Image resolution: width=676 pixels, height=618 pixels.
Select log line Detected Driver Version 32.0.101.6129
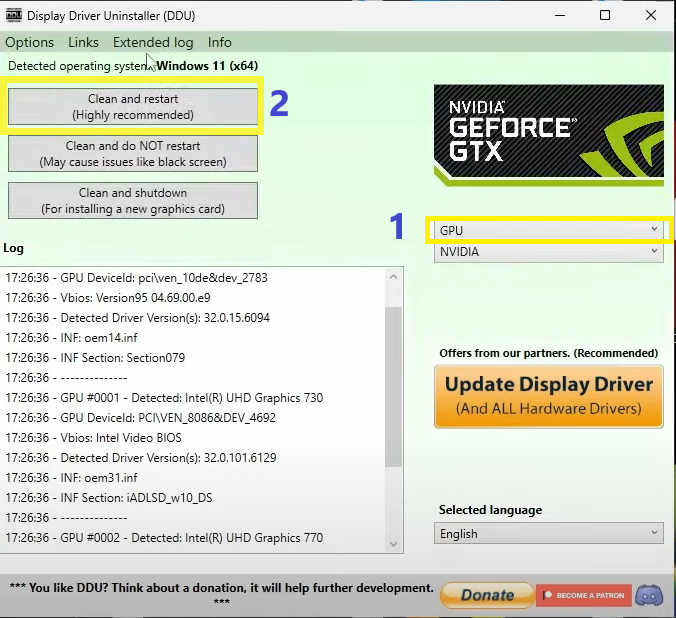(141, 458)
